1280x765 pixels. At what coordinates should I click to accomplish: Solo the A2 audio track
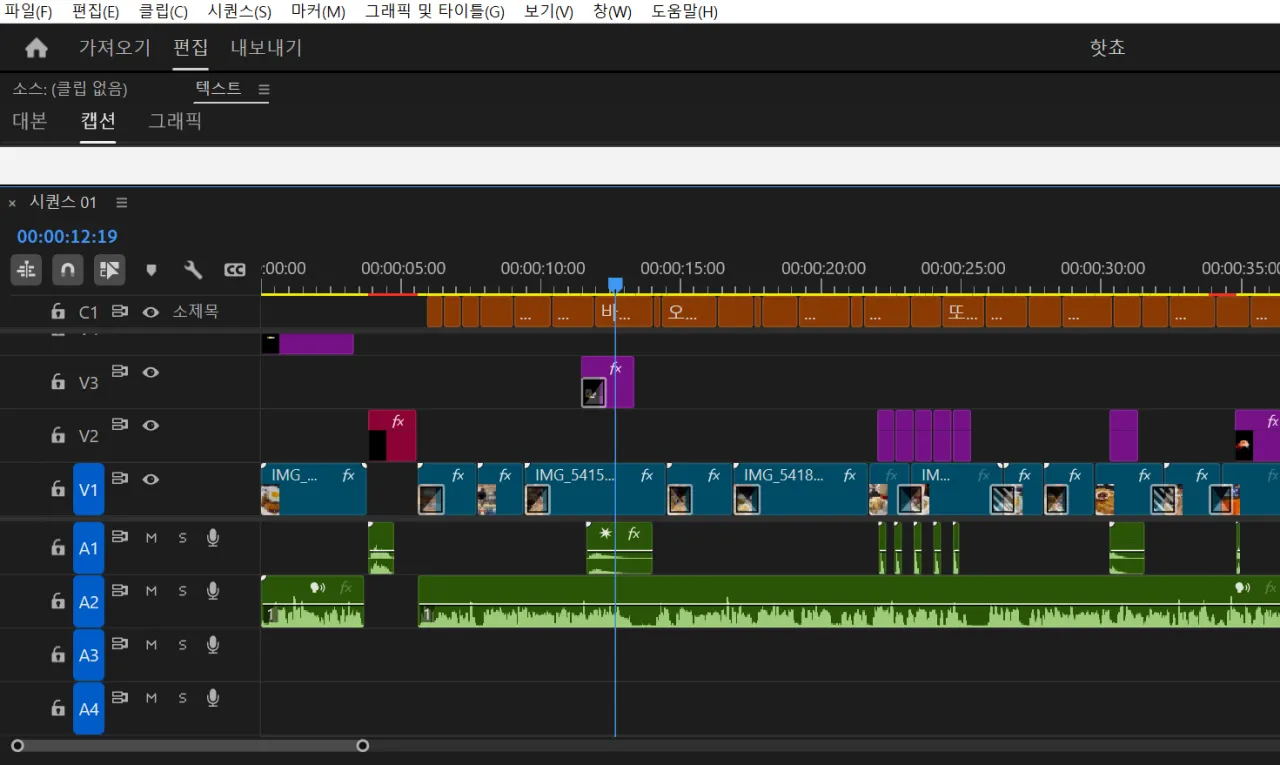[x=182, y=591]
